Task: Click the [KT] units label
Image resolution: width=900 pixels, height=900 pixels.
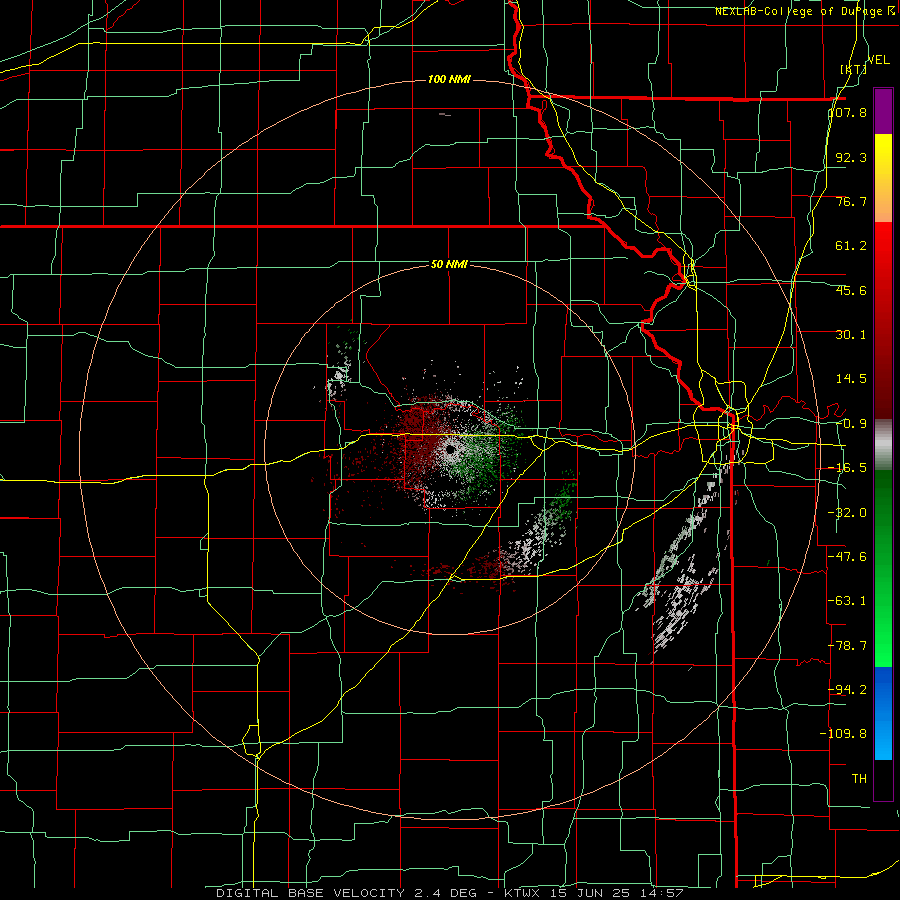Action: coord(854,69)
